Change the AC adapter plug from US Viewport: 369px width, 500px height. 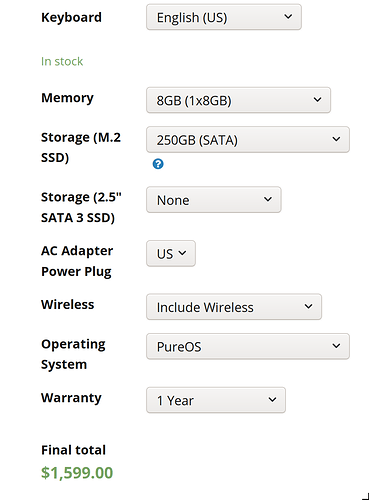click(171, 254)
